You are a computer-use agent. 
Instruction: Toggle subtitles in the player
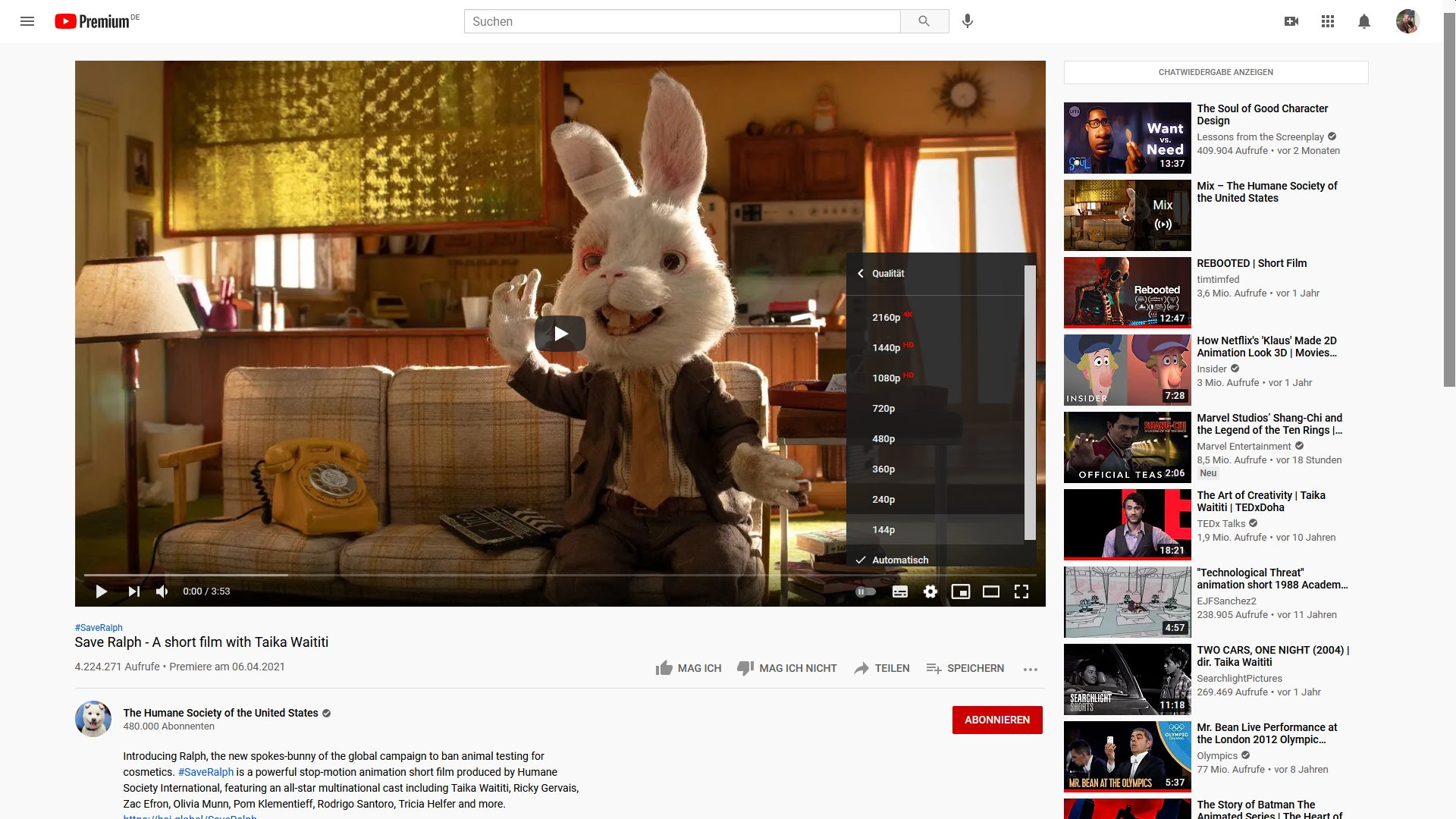900,591
